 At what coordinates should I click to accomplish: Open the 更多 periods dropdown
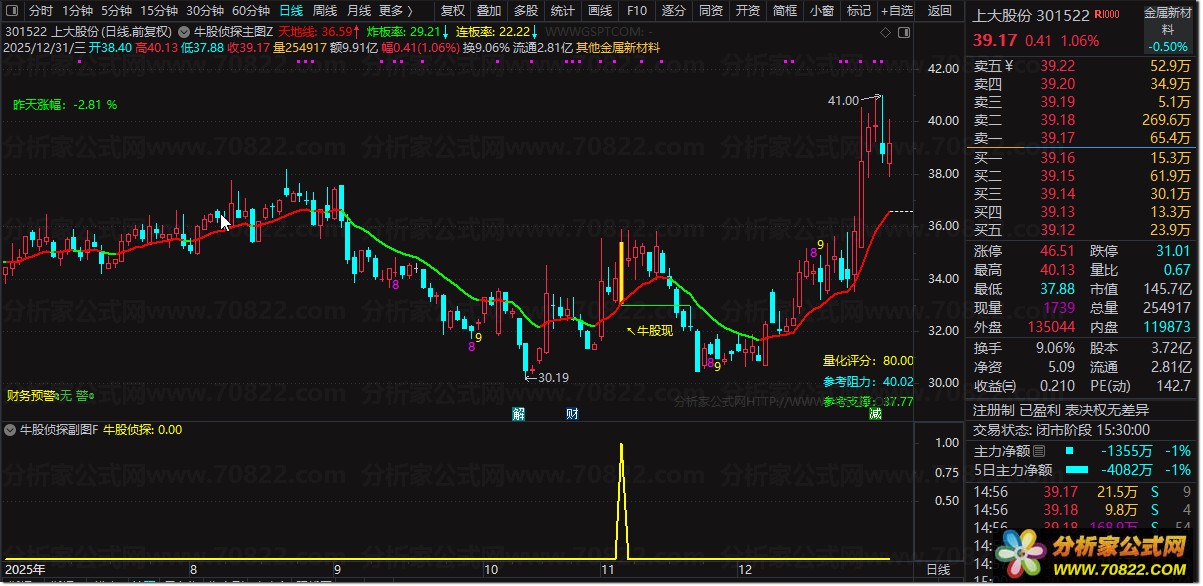[397, 11]
